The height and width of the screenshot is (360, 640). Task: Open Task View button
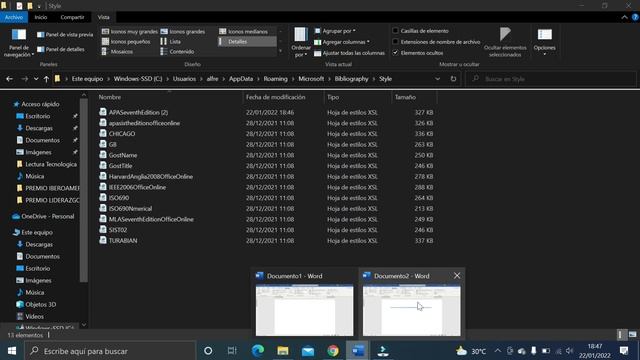pos(232,351)
